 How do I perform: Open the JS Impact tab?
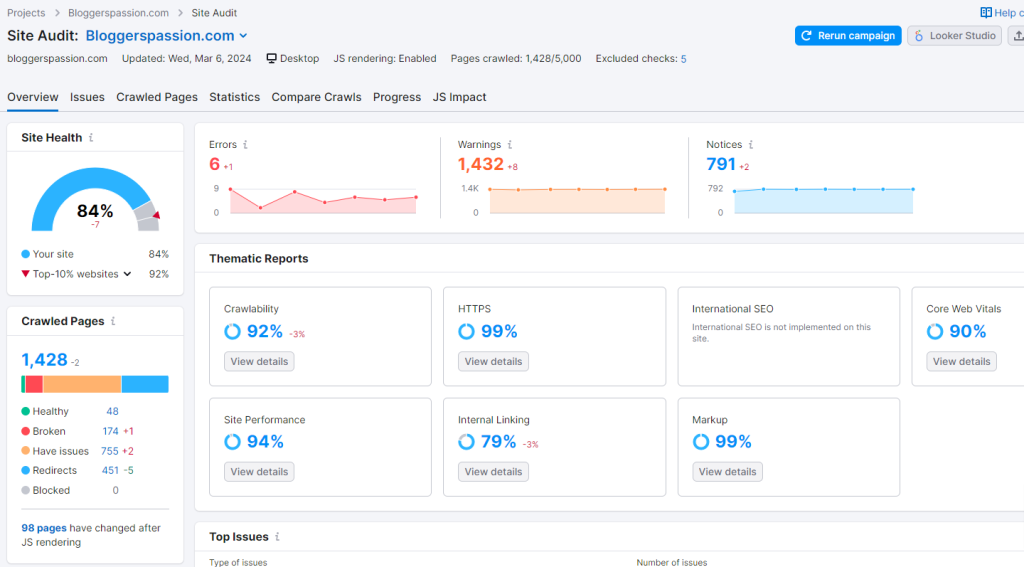[459, 97]
